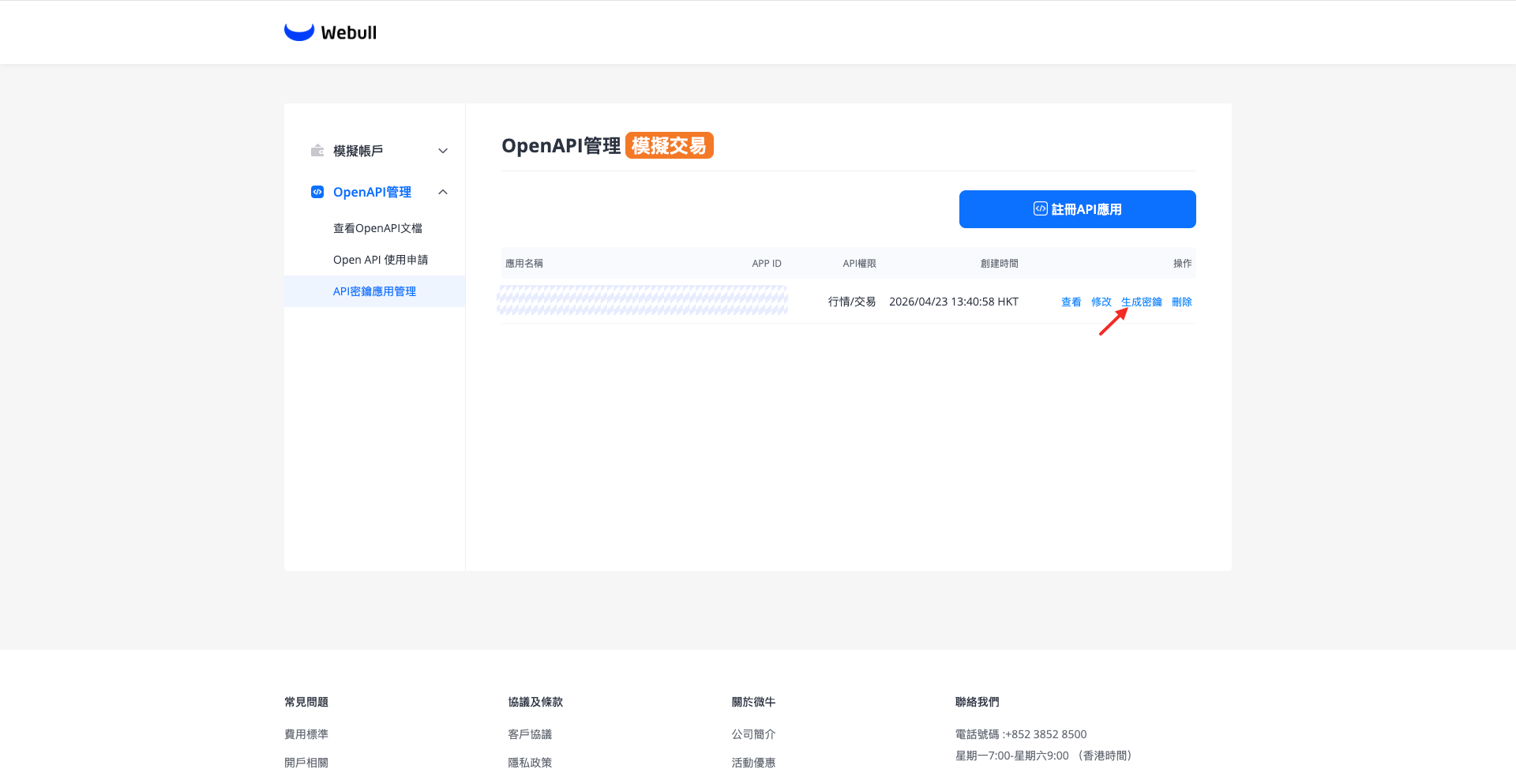
Task: Click 修改 to edit the app
Action: tap(1101, 302)
